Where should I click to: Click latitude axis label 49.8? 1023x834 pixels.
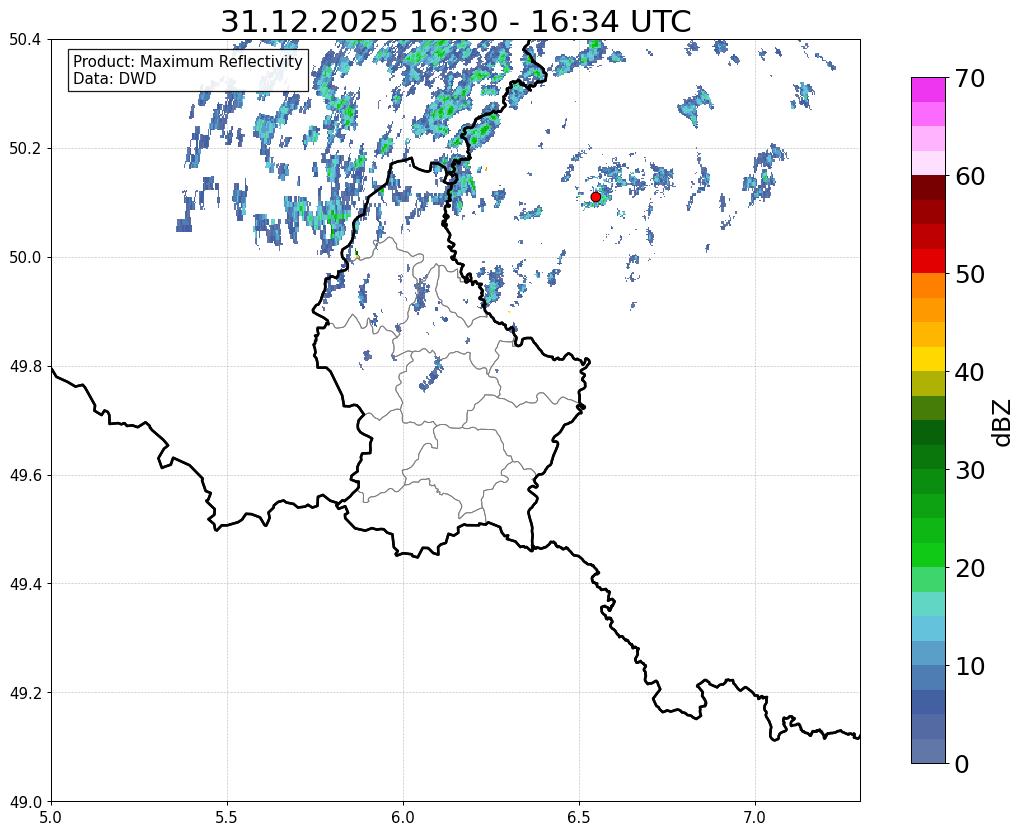tap(25, 367)
